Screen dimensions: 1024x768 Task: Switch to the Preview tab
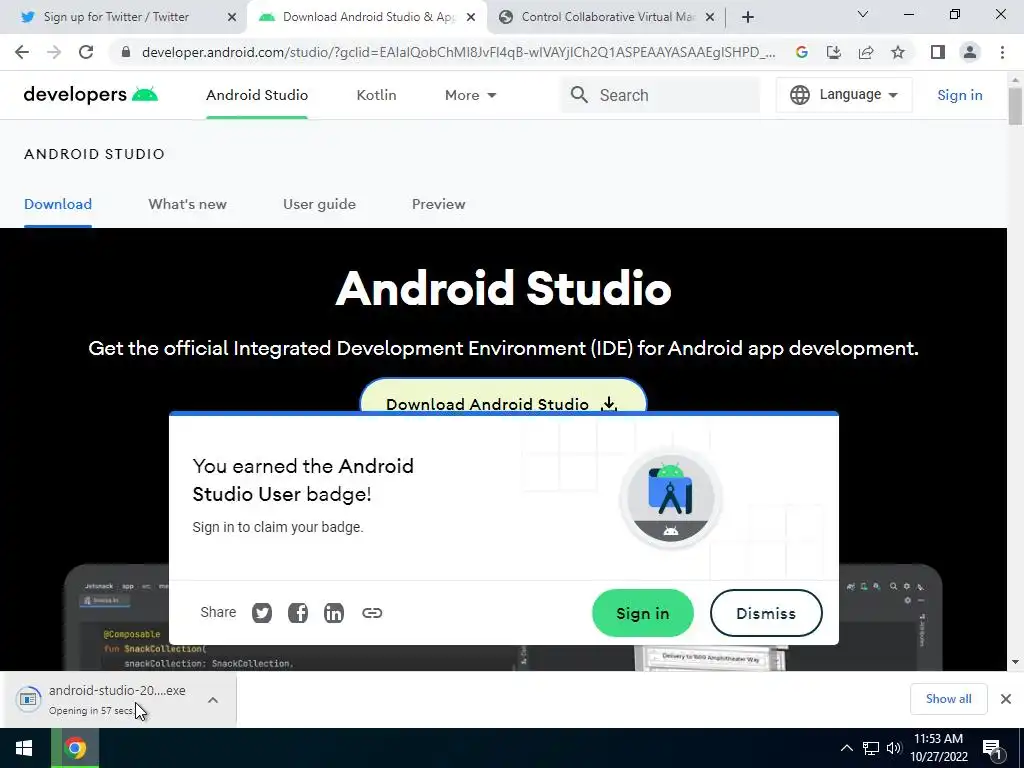438,204
